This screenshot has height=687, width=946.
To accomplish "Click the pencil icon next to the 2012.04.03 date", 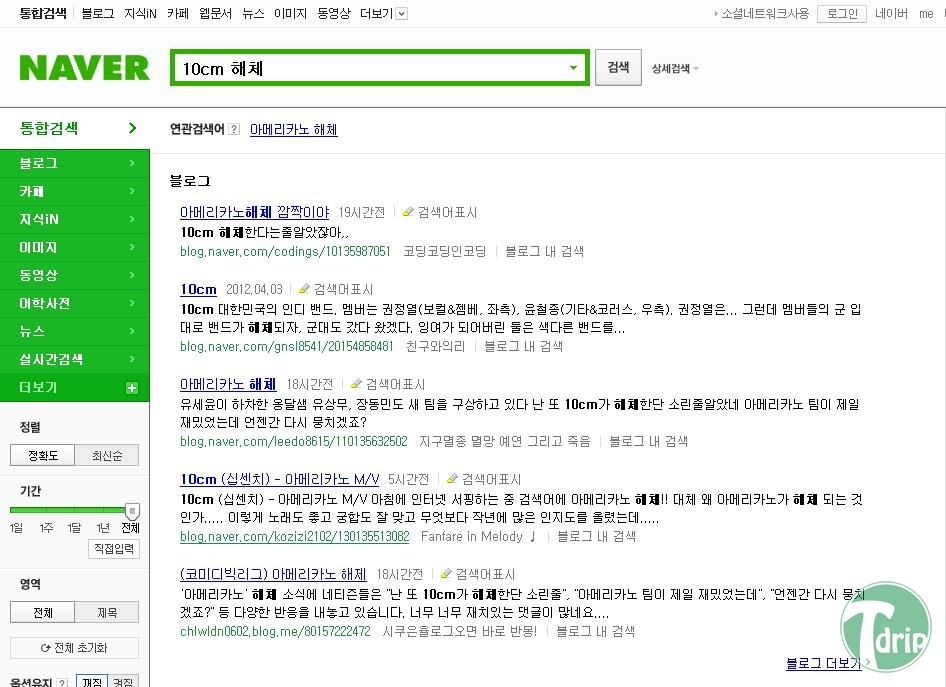I will click(305, 289).
